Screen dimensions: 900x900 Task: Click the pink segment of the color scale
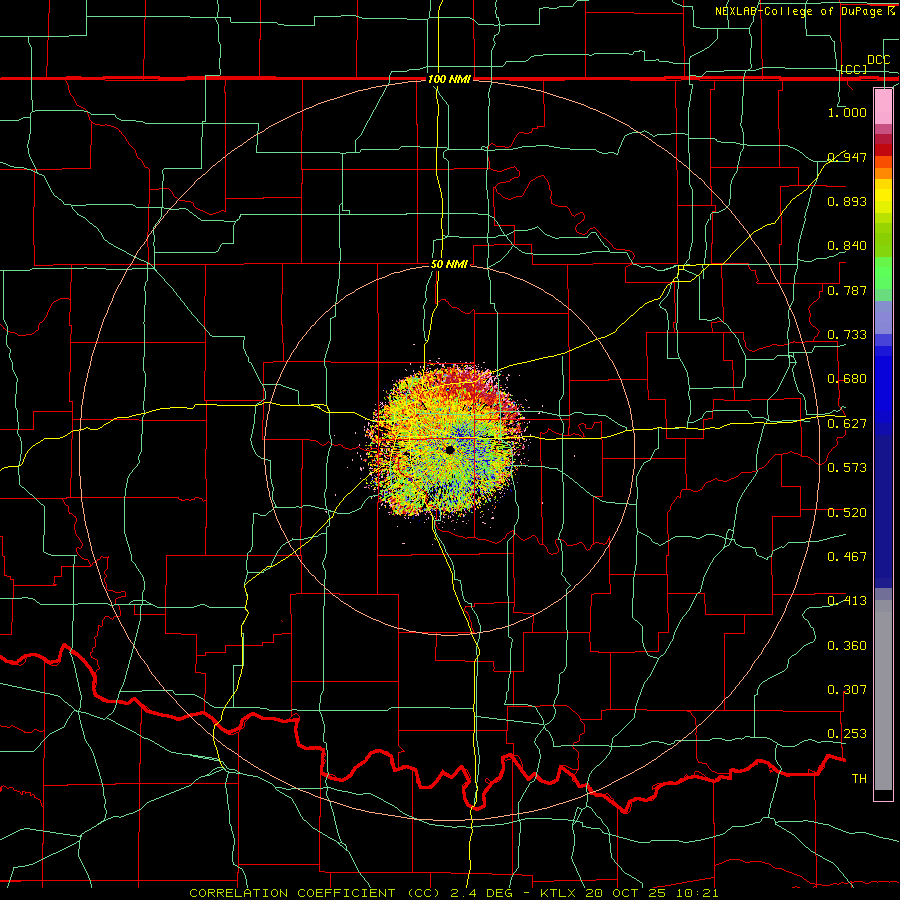pos(883,106)
